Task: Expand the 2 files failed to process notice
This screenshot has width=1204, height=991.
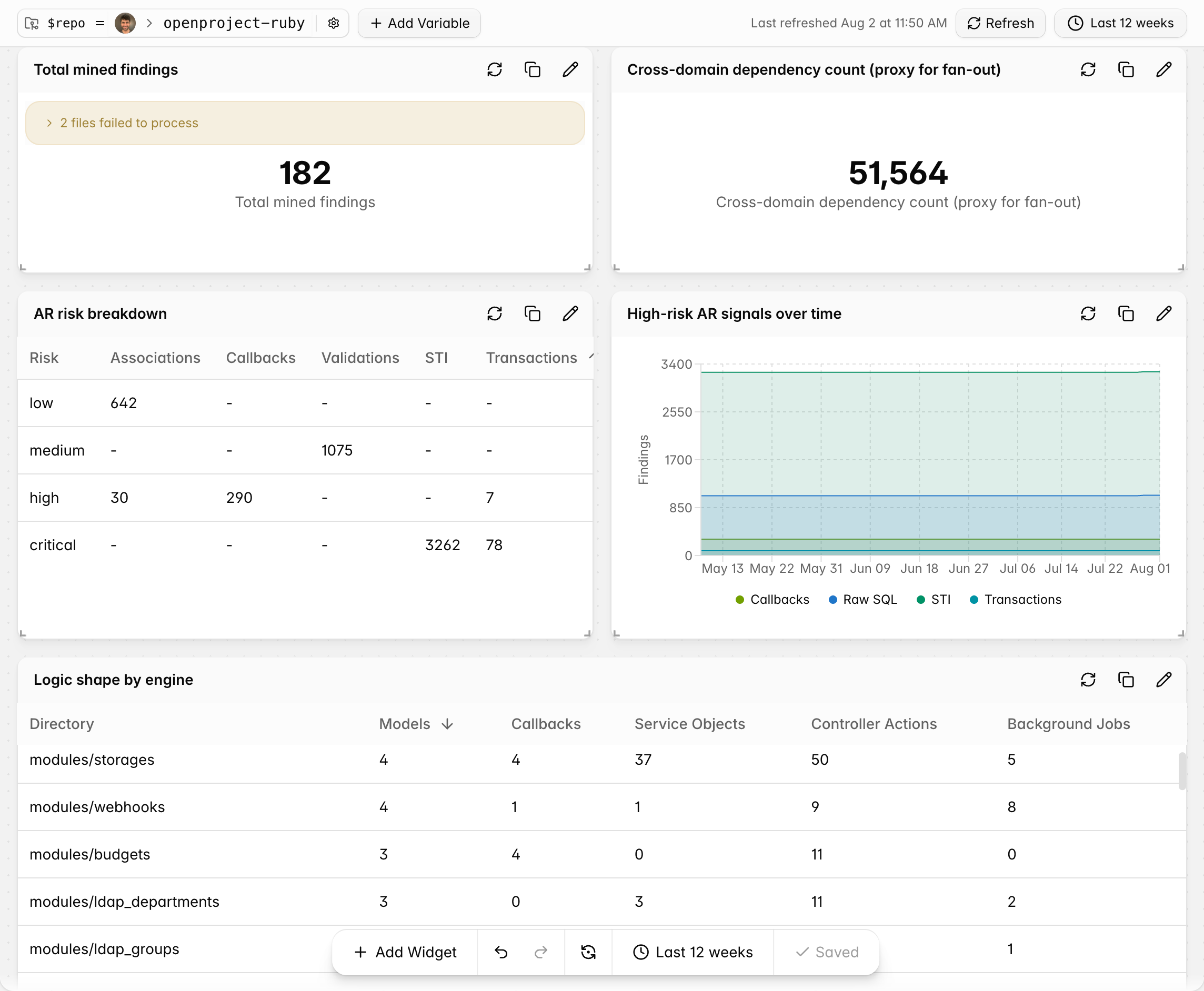Action: point(305,123)
